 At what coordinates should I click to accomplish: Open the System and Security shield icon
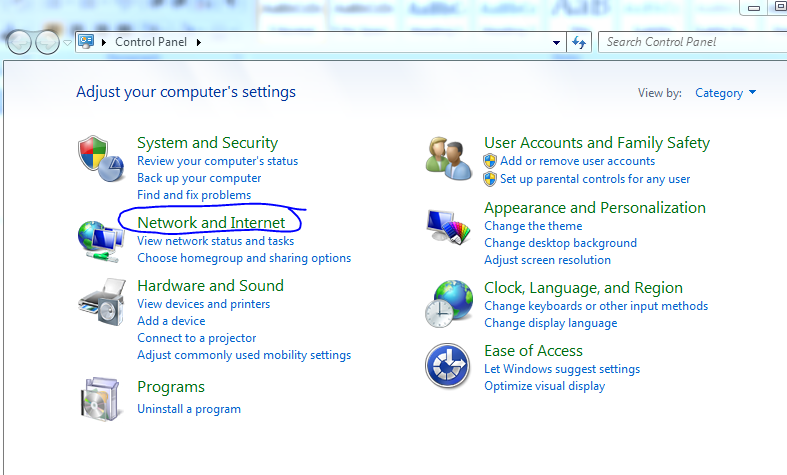pos(101,158)
